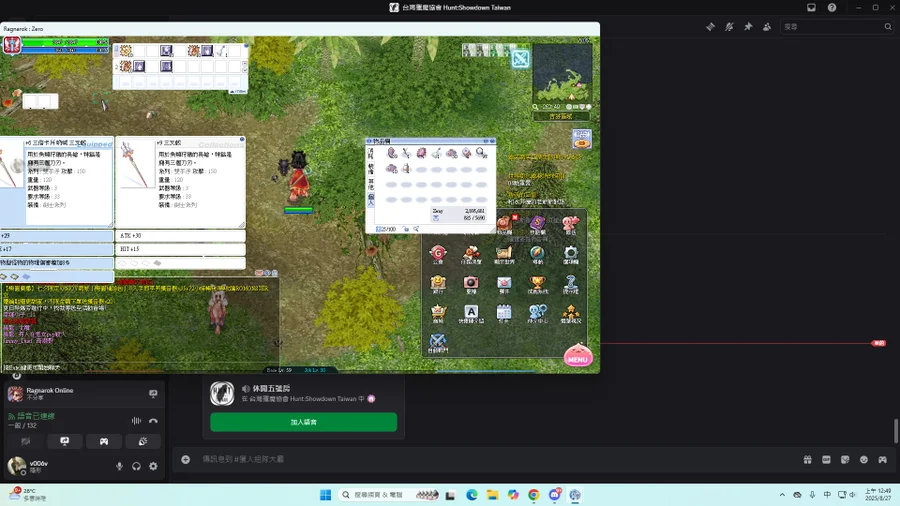Image resolution: width=900 pixels, height=506 pixels.
Task: Open the blue people search icon
Action: (x=537, y=312)
